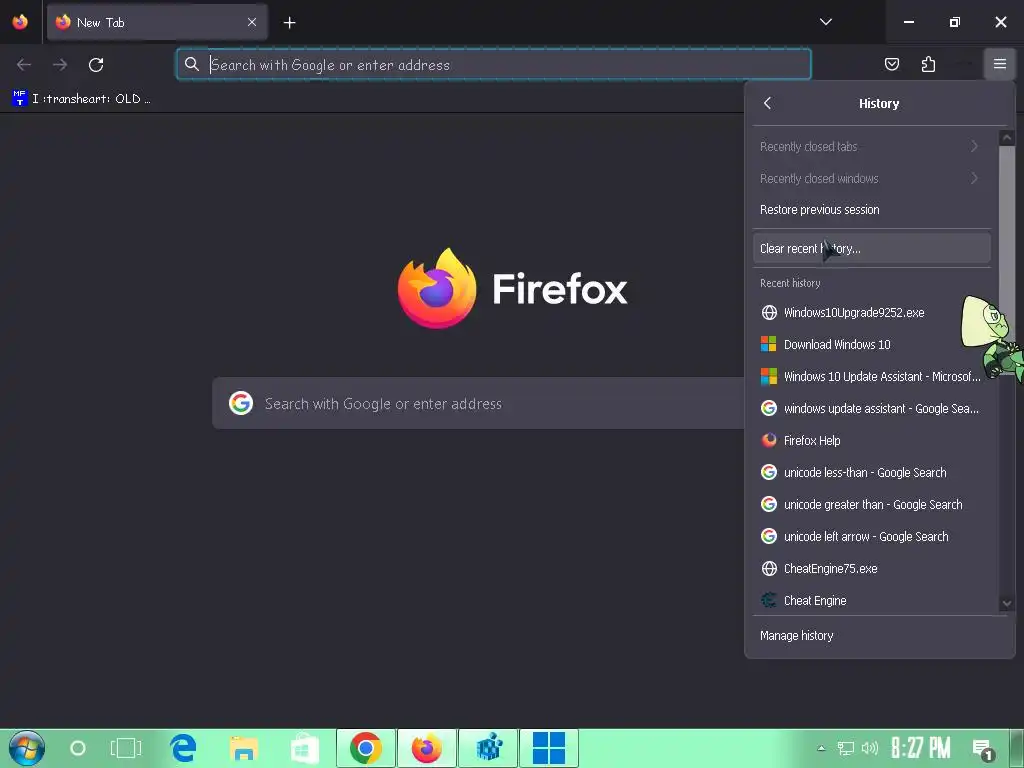Expand Recently closed windows

872,178
